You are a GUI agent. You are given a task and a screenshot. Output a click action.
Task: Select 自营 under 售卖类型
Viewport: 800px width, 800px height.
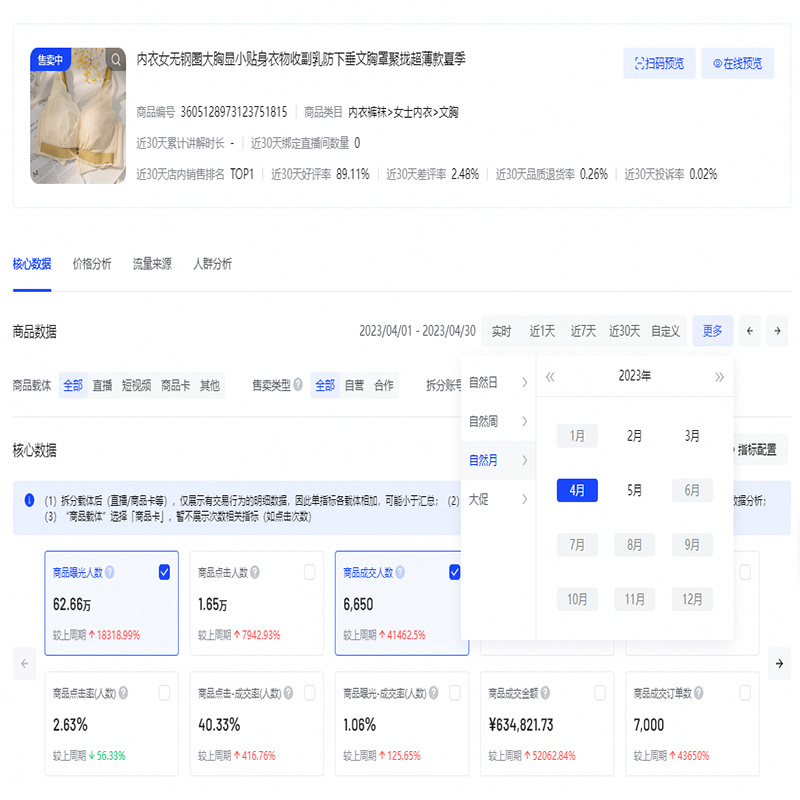coord(355,385)
